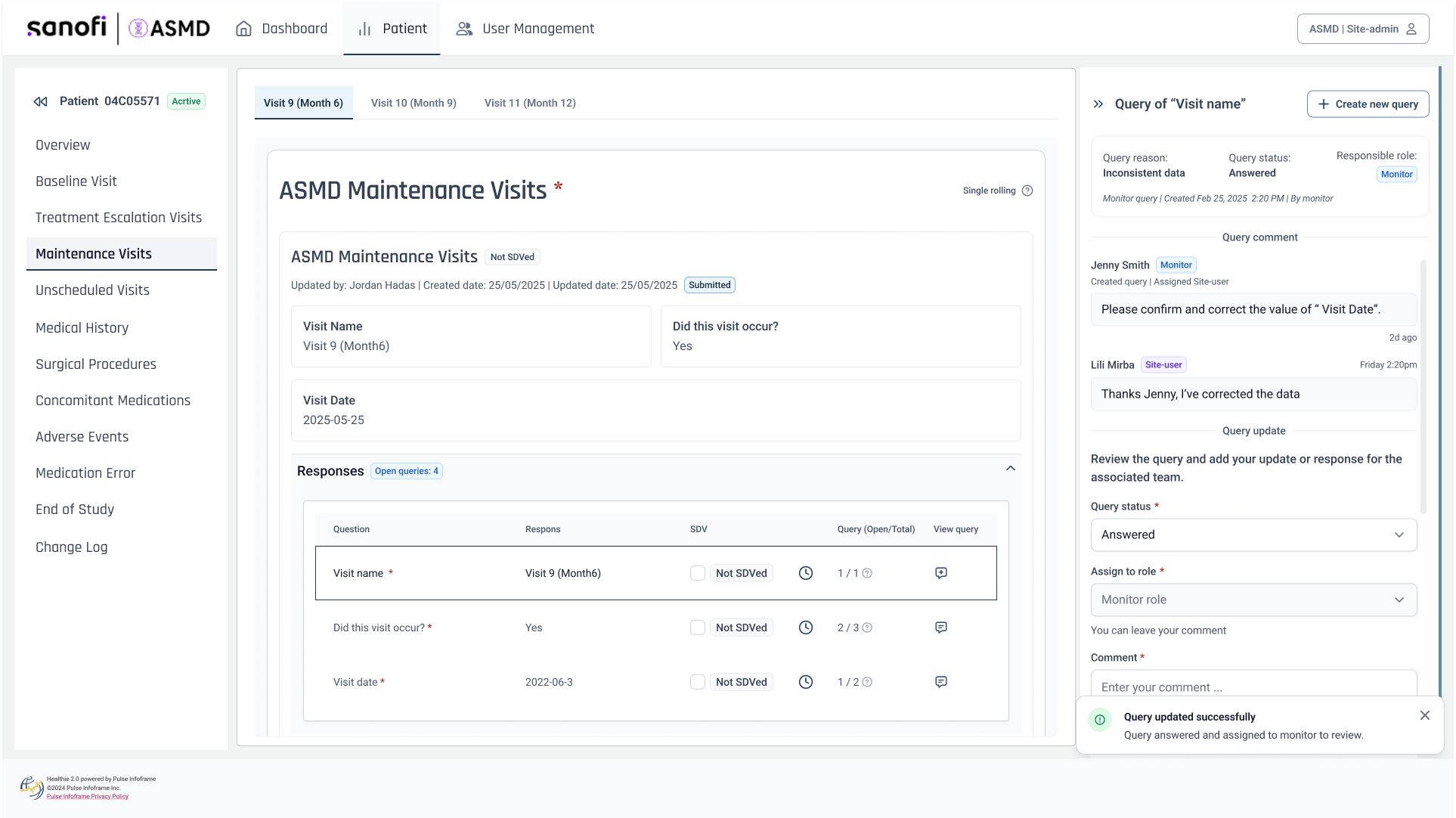View history clock for Visit date row

pos(806,682)
